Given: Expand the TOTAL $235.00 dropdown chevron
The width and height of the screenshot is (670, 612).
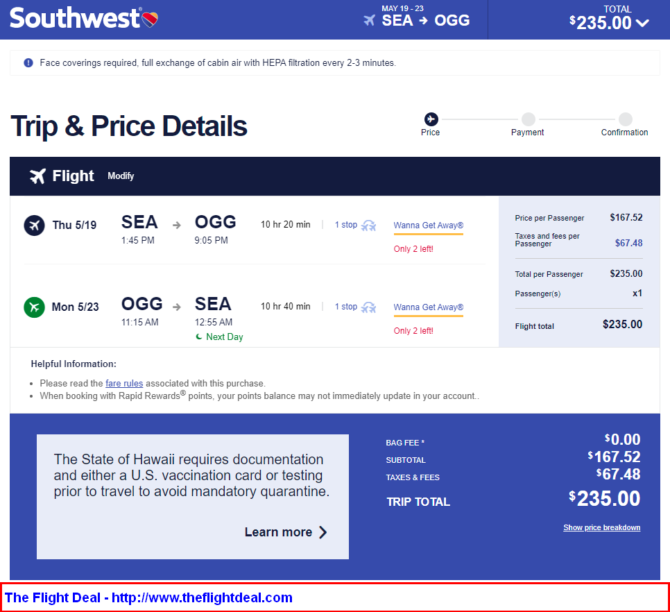Looking at the screenshot, I should (x=643, y=23).
